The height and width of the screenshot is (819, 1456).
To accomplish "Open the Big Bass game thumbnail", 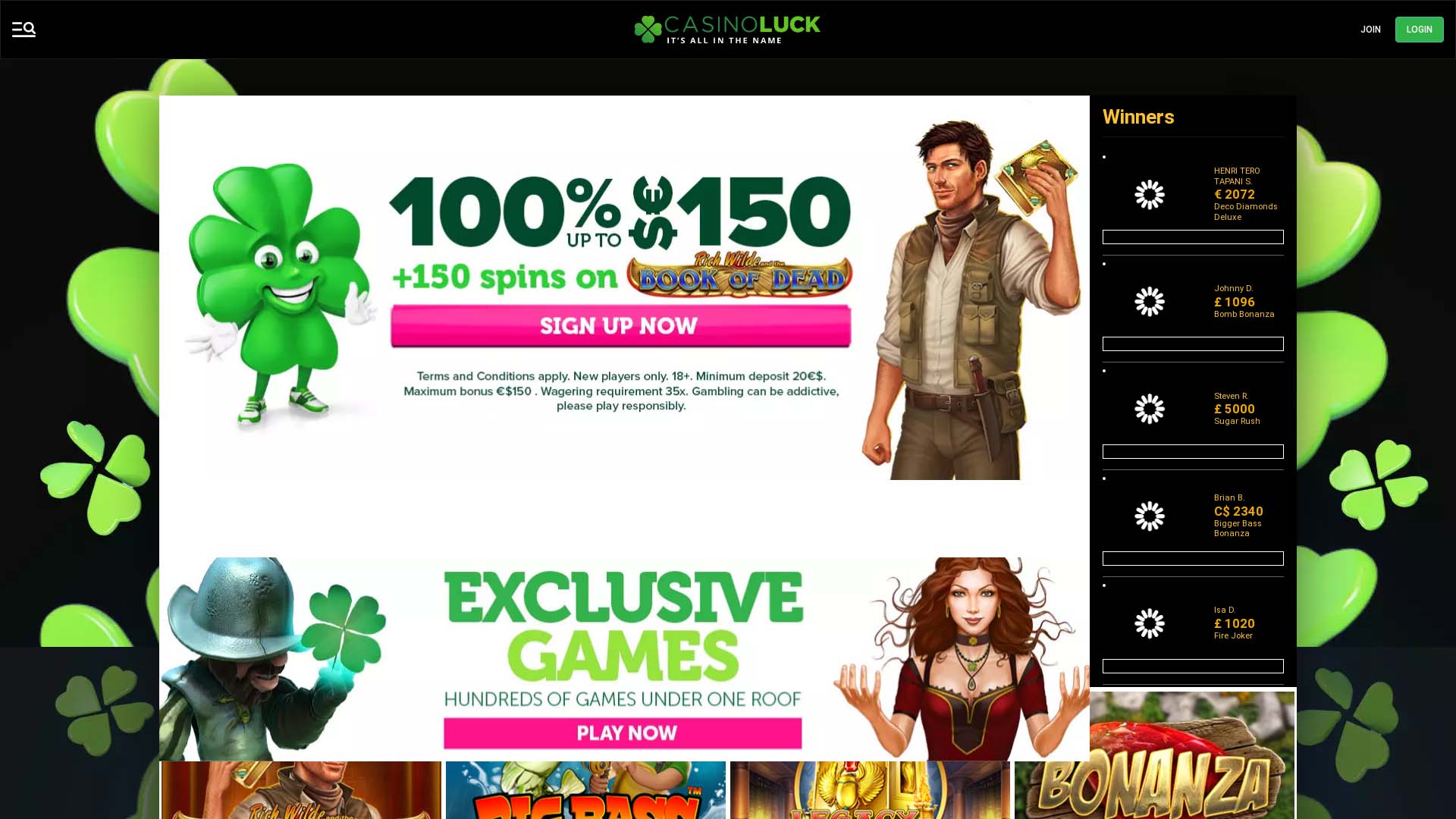I will (x=585, y=790).
